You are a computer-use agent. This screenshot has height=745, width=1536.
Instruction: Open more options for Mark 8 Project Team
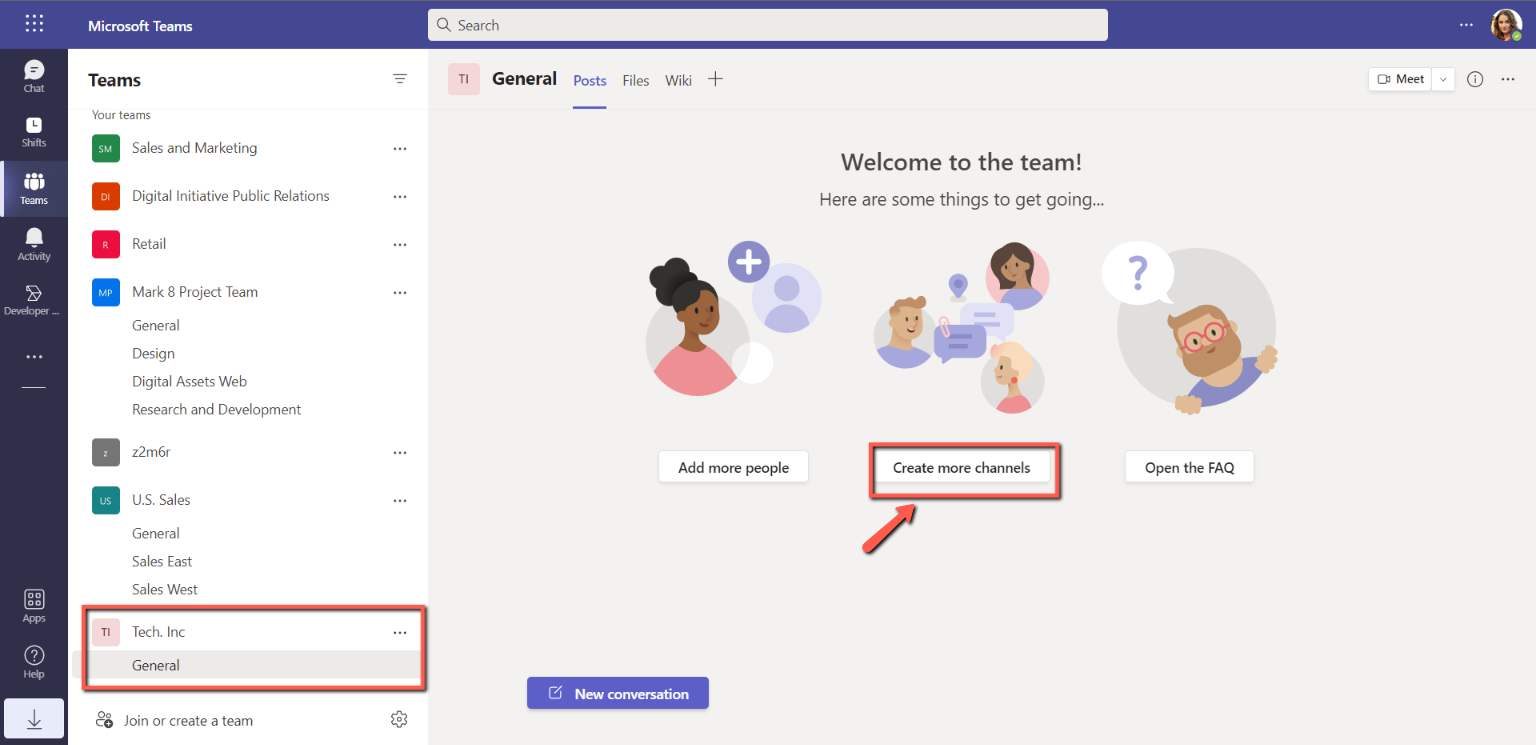tap(400, 292)
